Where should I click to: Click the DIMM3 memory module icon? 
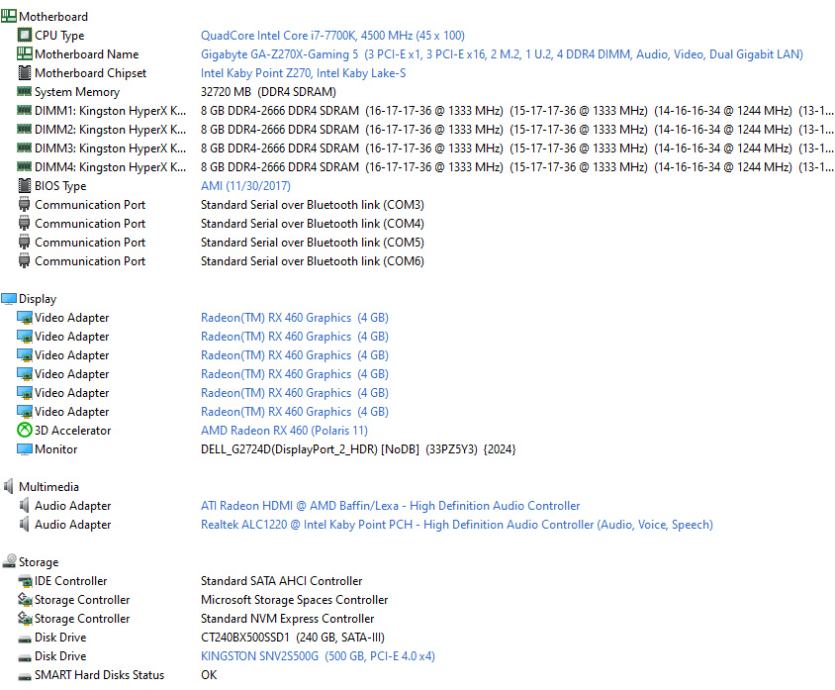24,148
